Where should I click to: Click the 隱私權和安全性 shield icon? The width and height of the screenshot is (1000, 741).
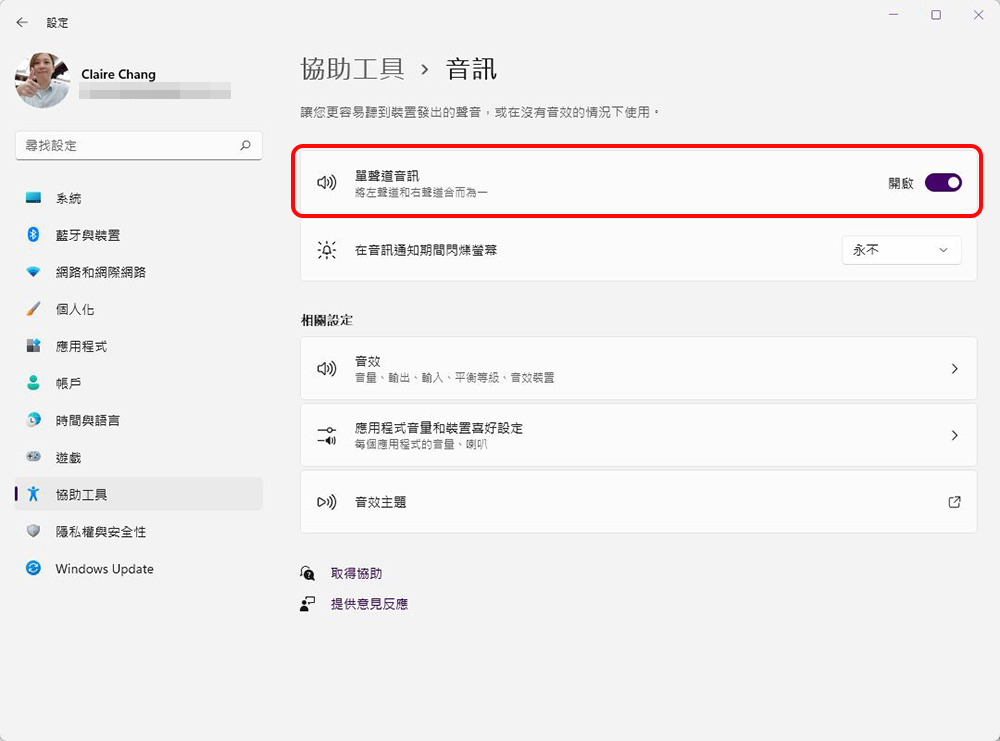(x=34, y=532)
